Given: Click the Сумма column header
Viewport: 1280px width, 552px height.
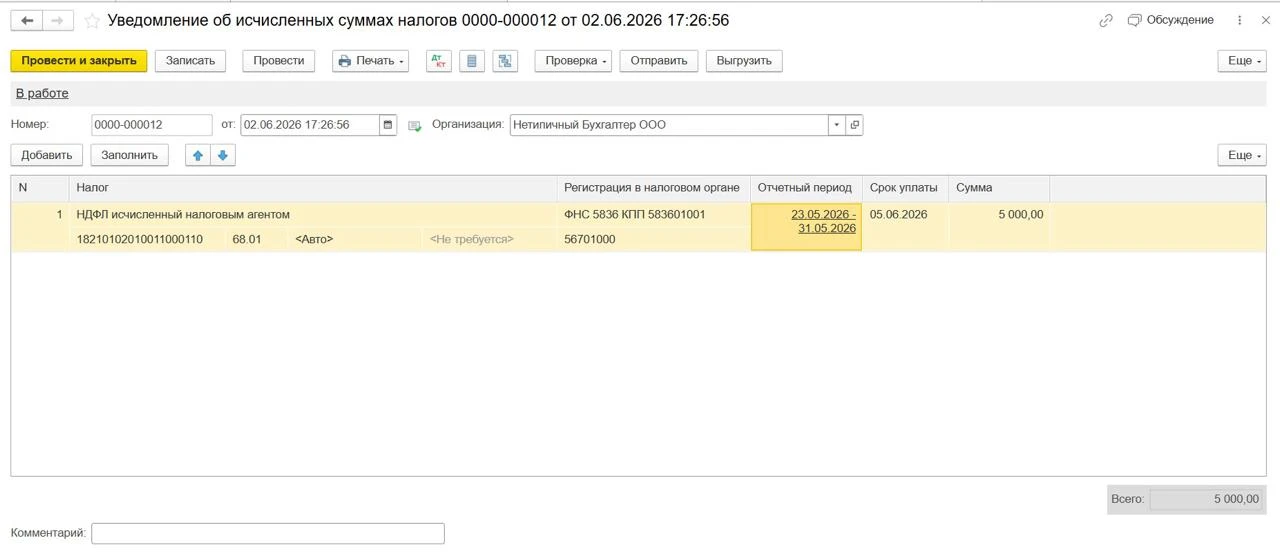Looking at the screenshot, I should click(999, 188).
